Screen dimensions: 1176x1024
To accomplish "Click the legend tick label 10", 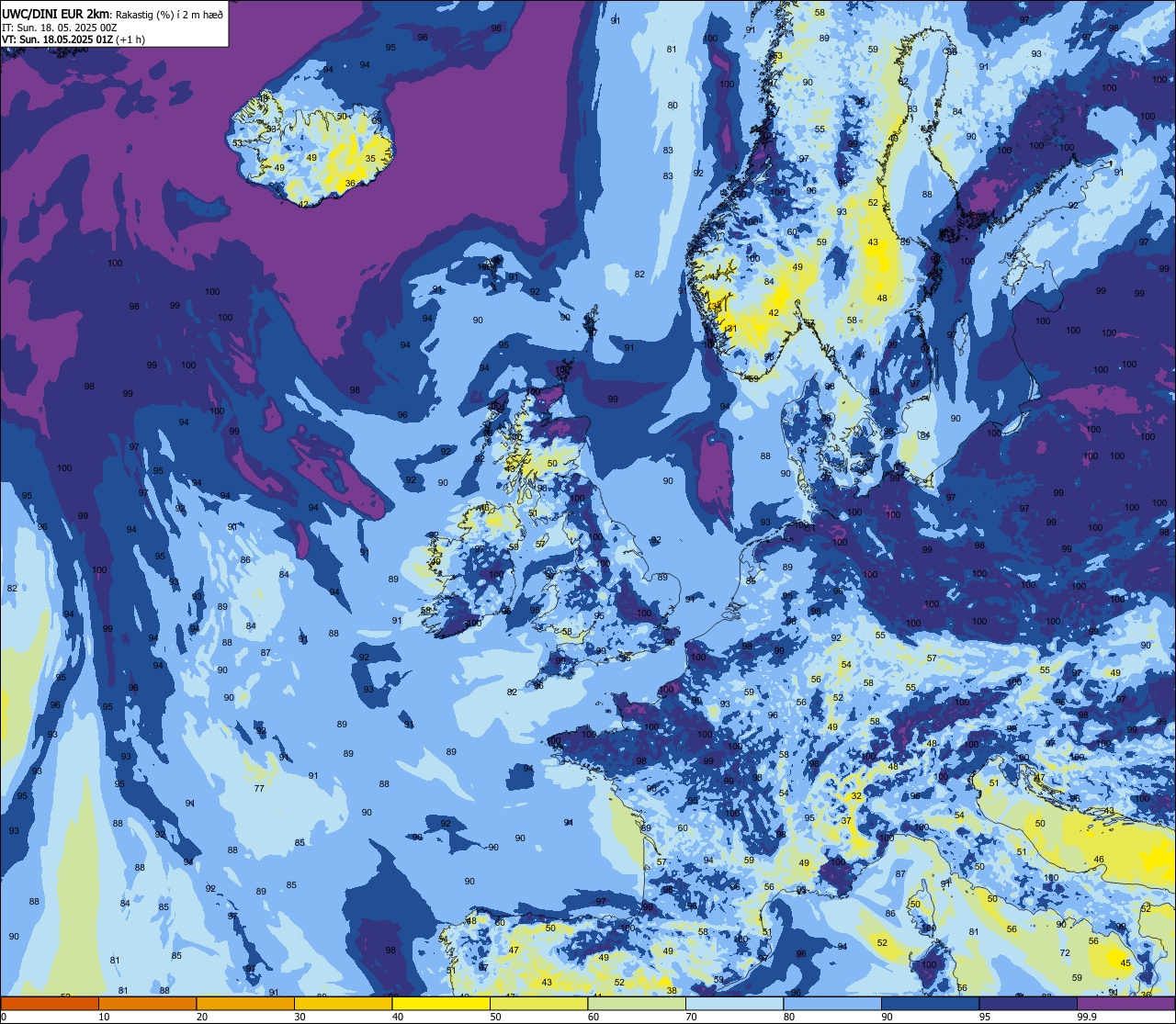I will click(104, 1017).
